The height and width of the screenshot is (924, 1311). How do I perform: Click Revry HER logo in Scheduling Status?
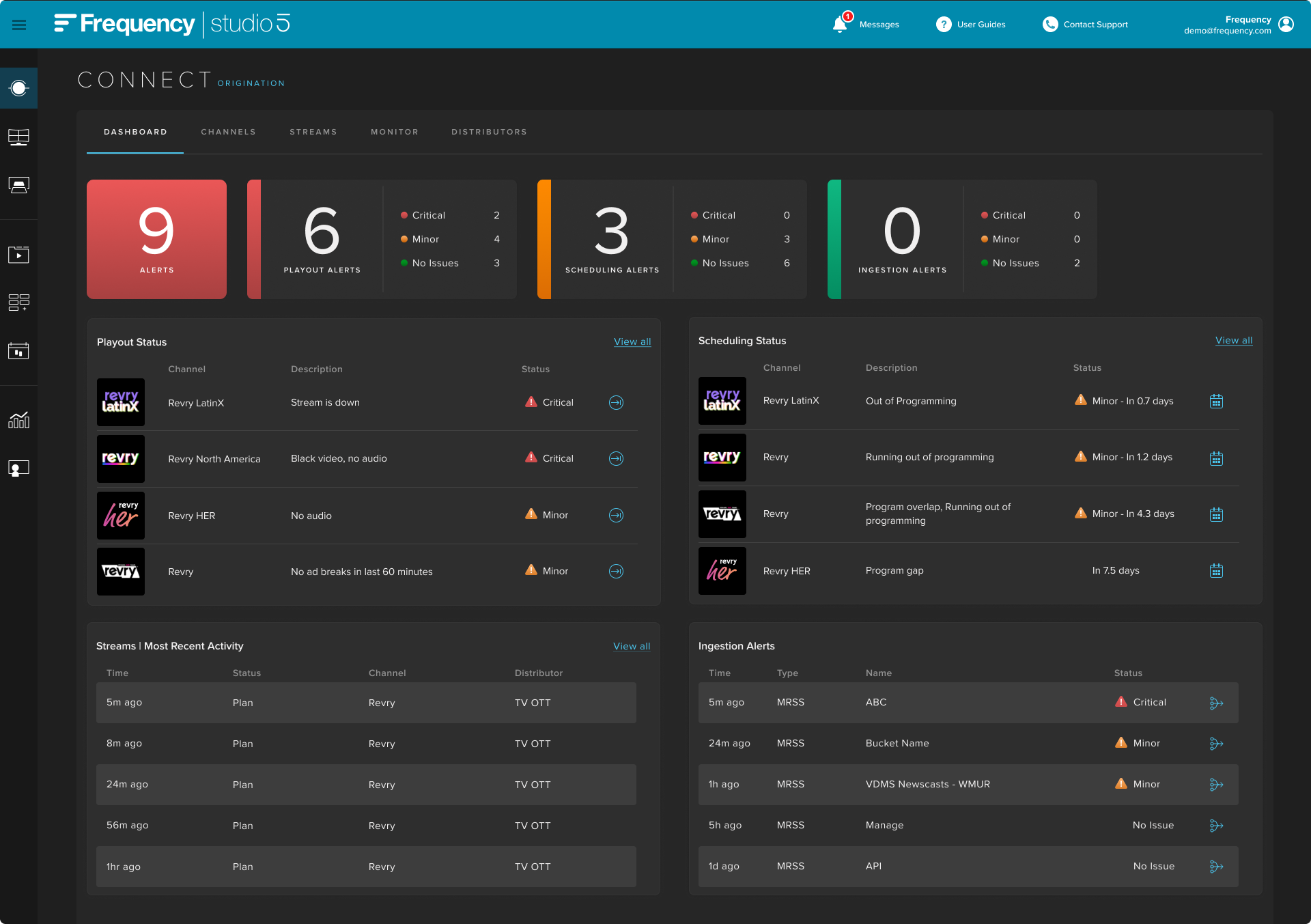(722, 571)
